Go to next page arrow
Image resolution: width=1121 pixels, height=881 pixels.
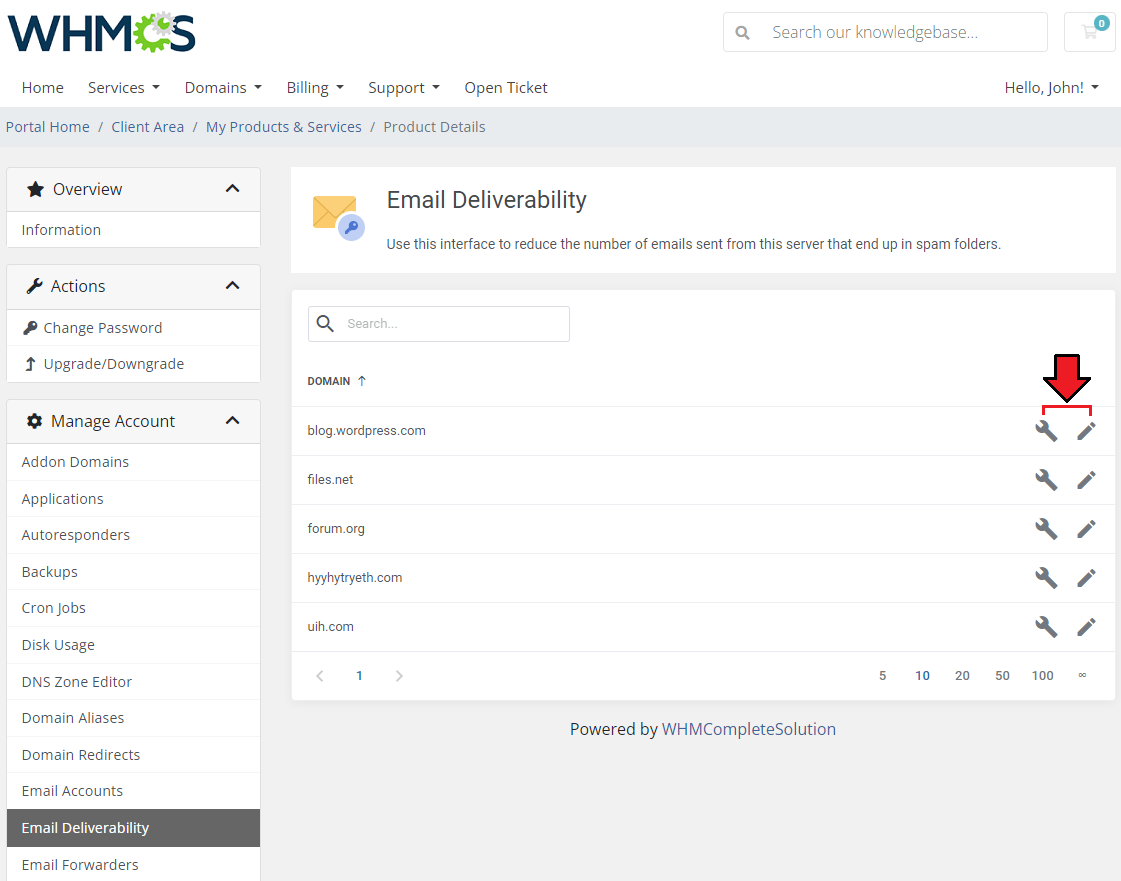[399, 676]
